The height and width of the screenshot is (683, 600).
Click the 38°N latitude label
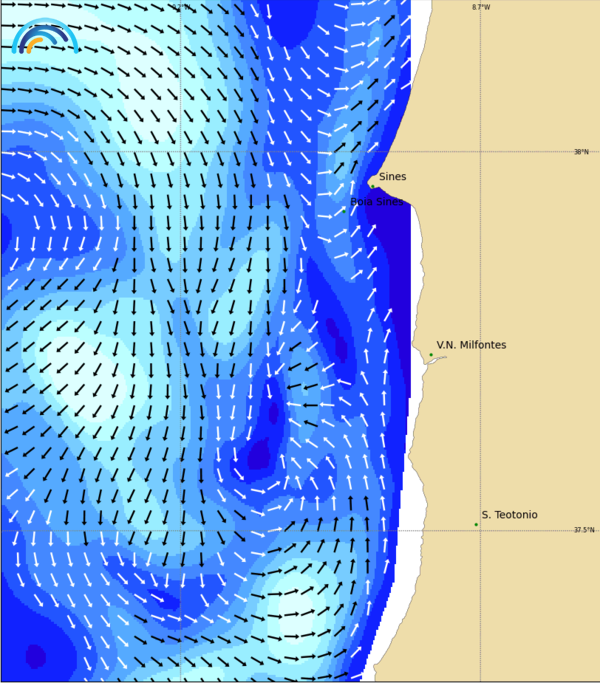click(581, 152)
